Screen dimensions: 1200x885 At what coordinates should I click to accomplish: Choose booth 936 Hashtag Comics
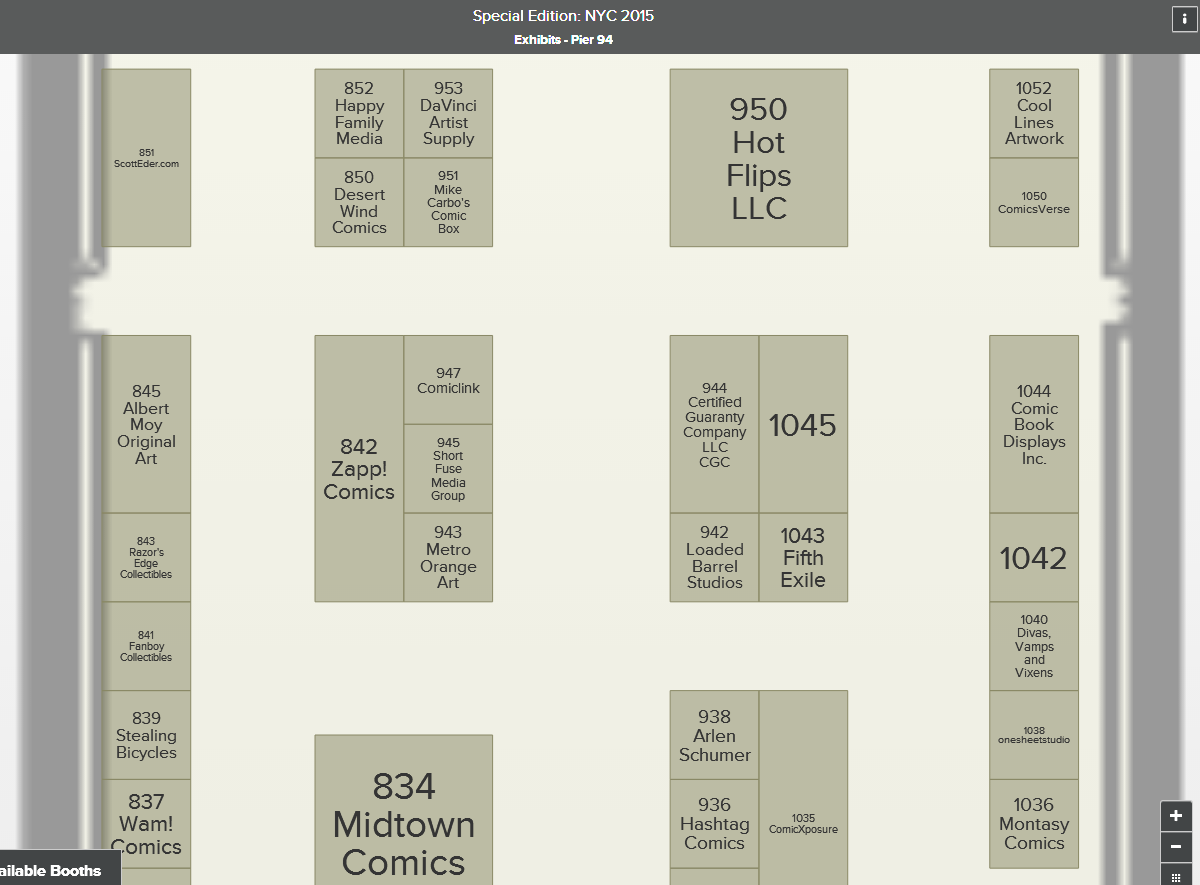(714, 824)
